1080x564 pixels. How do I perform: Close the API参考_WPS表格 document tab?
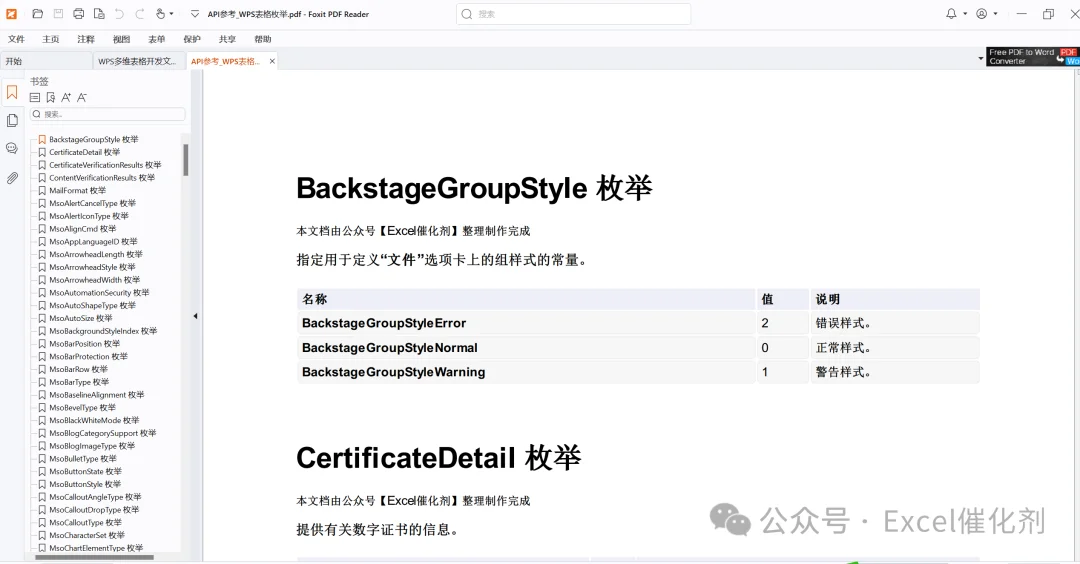(x=272, y=61)
